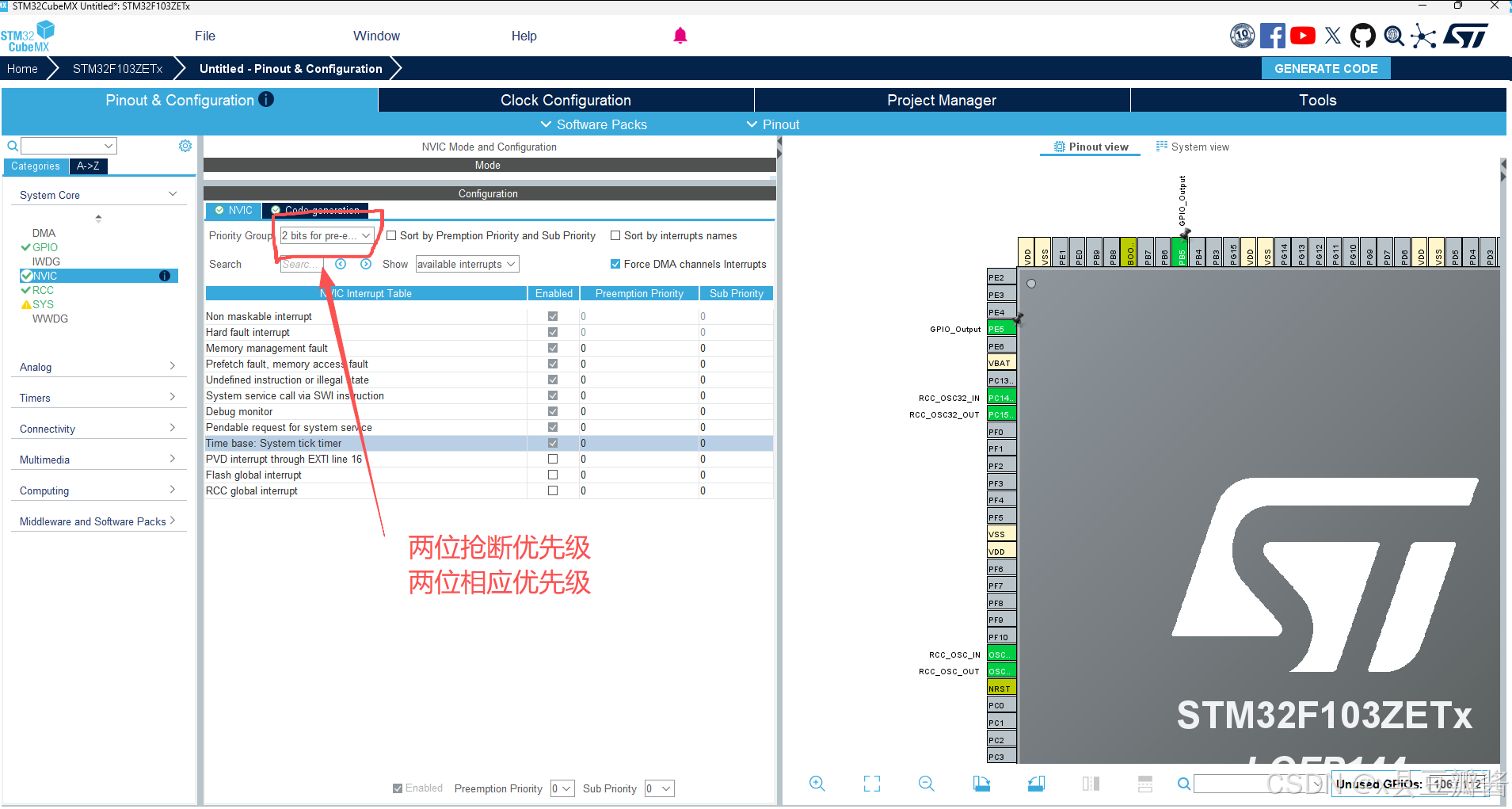Click the peripheral search magnifier icon

click(x=13, y=146)
